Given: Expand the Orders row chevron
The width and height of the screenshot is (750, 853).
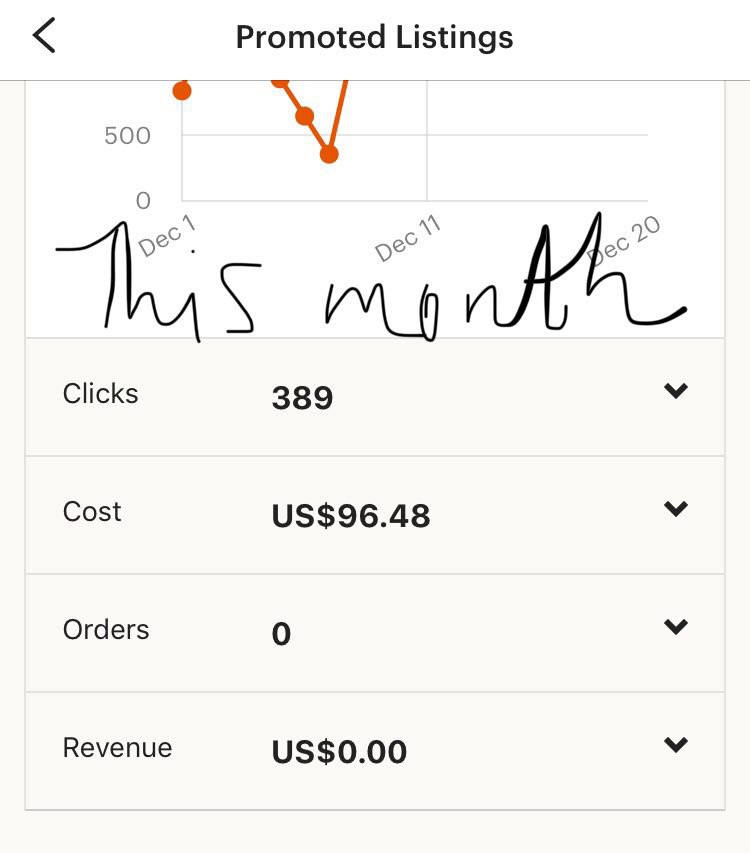Looking at the screenshot, I should point(675,627).
